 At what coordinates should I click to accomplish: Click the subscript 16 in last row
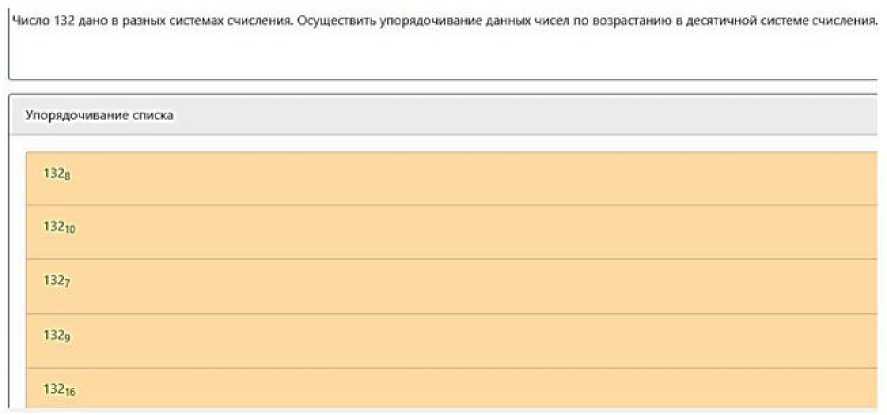[71, 392]
